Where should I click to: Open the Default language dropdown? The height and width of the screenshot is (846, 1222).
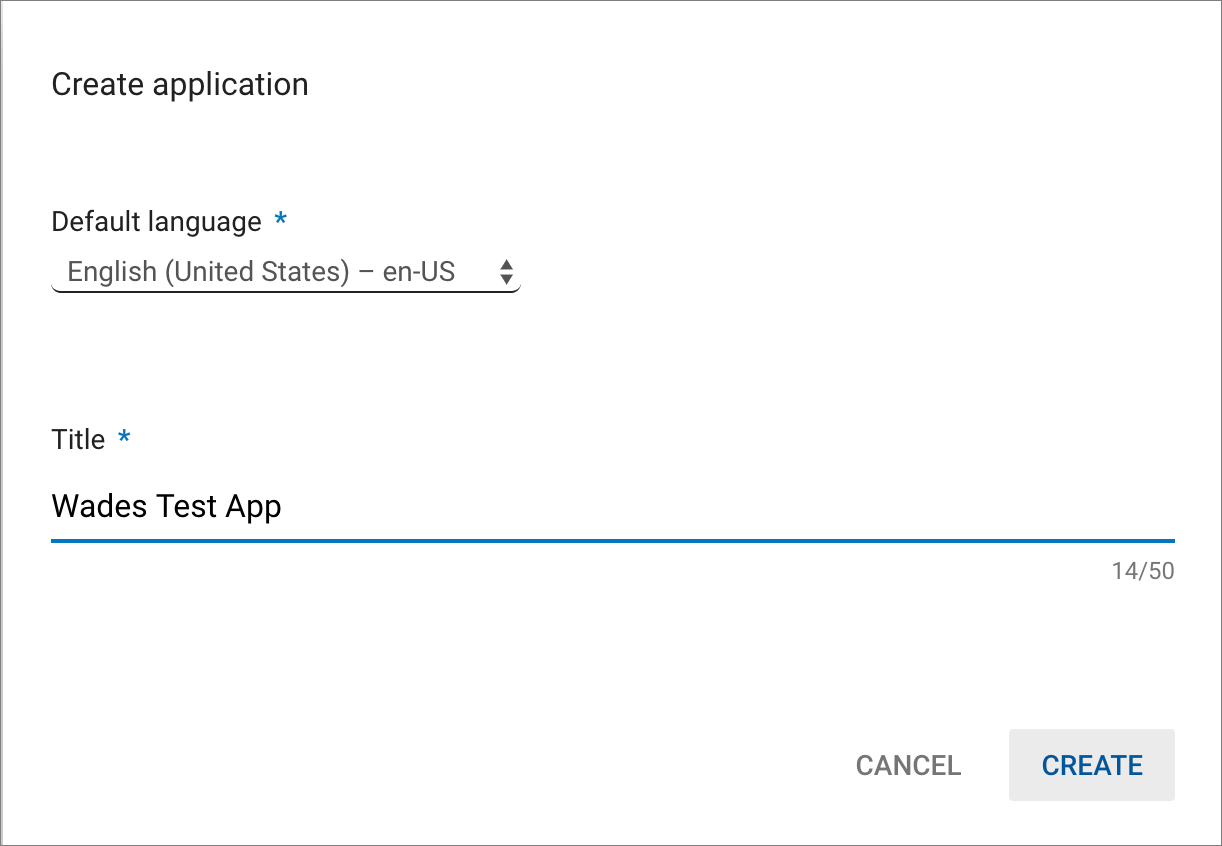[x=285, y=272]
